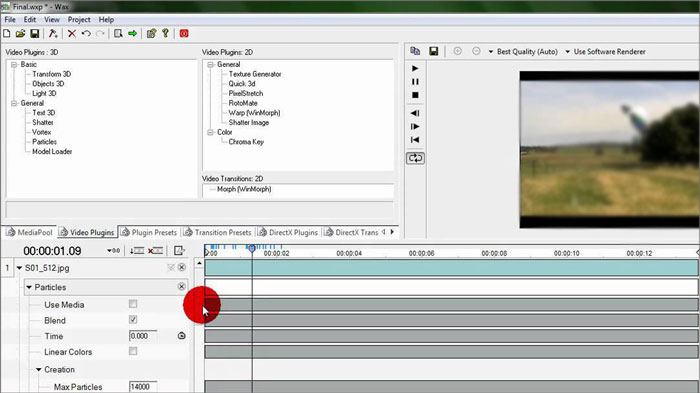Save preview frame disk icon

coord(433,51)
